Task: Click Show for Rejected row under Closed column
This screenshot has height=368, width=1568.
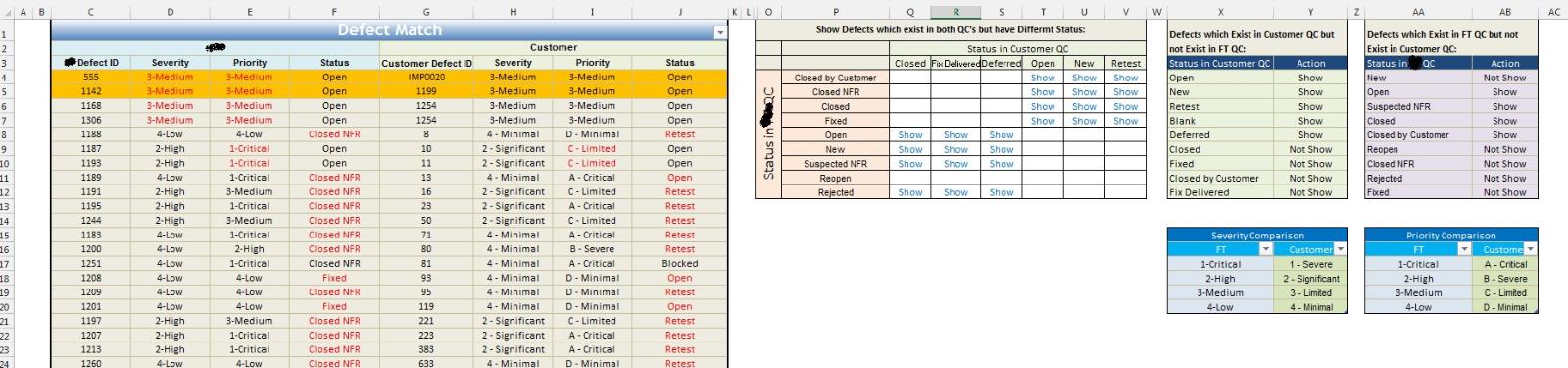Action: [x=910, y=192]
